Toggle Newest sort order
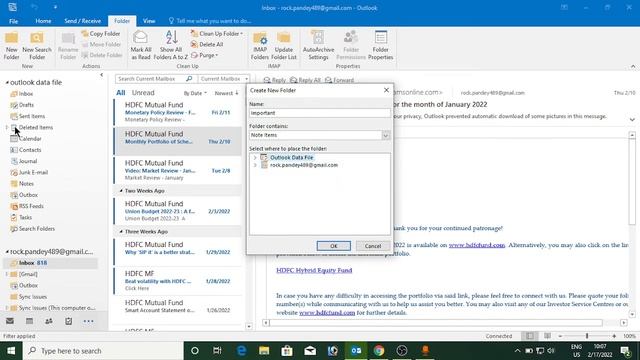Screen dimensions: 640x360 227,93
